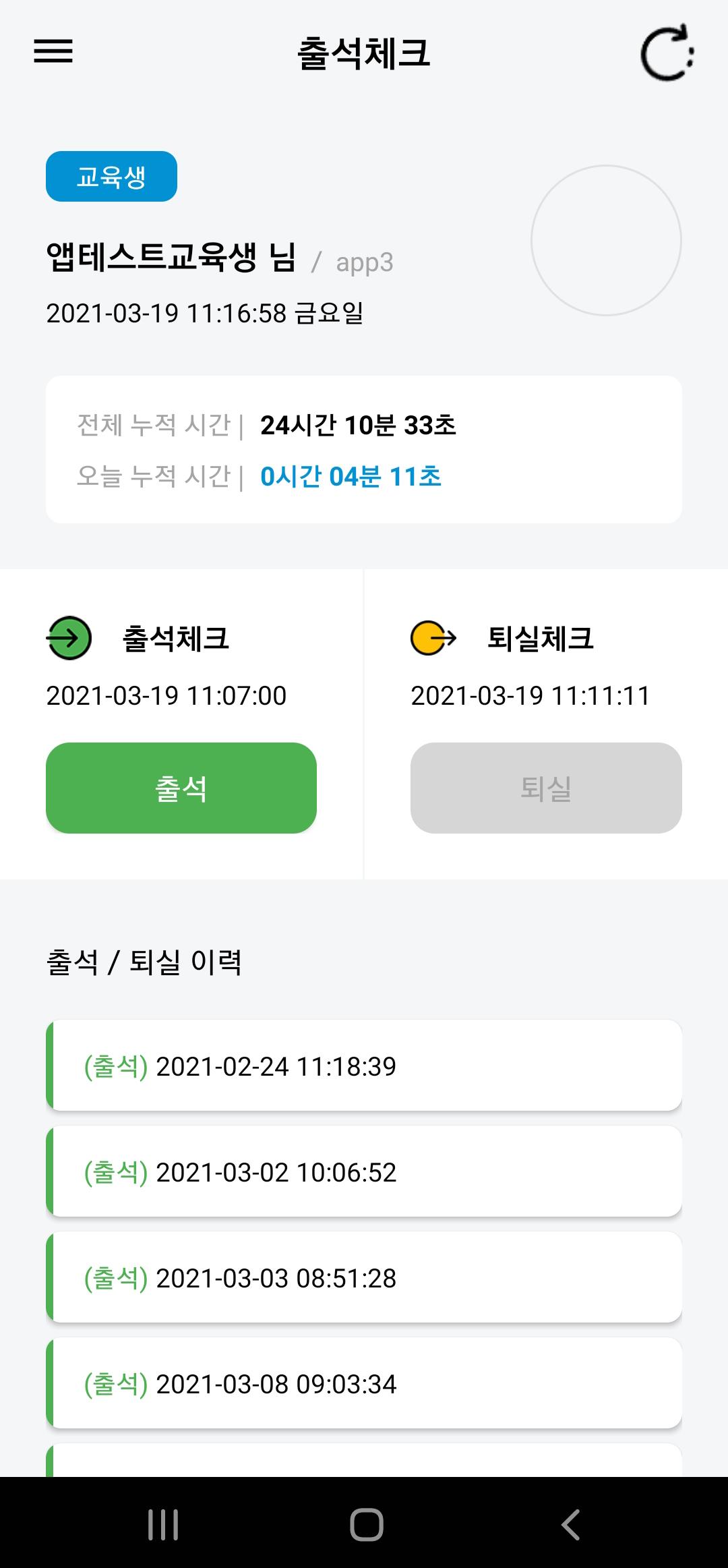Tap the green 출석 button
The image size is (728, 1568).
tap(181, 788)
